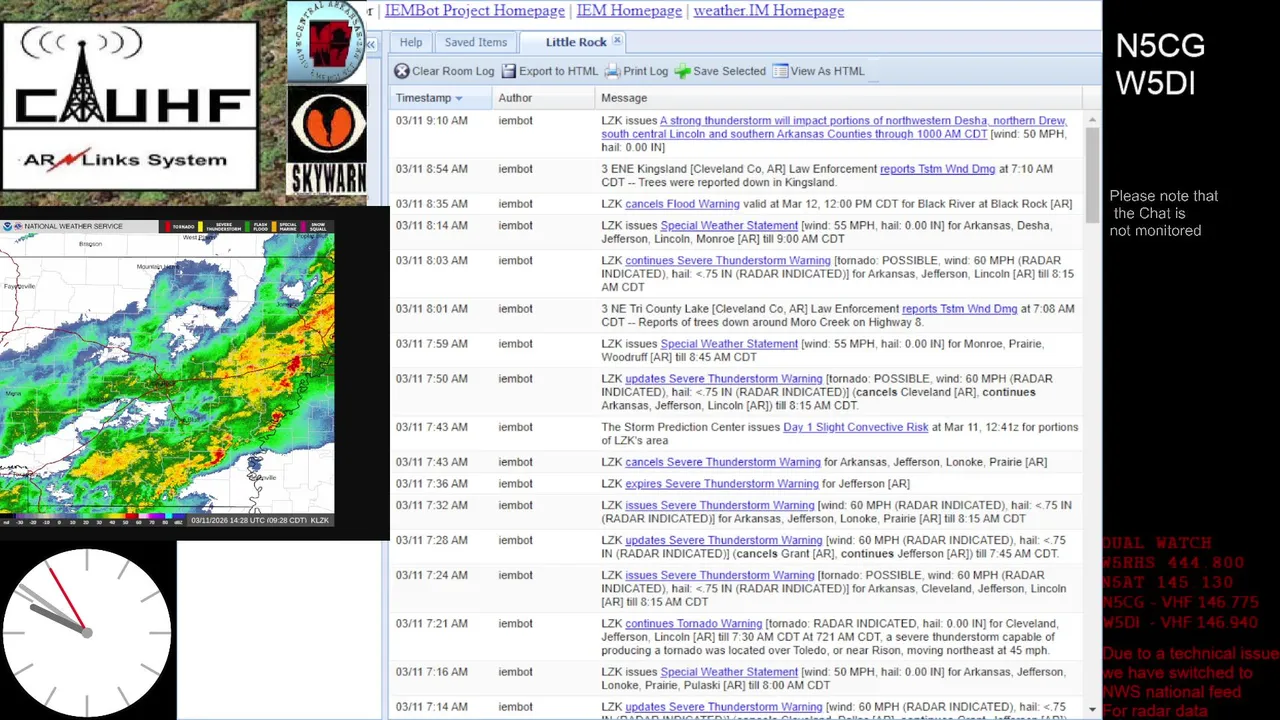Click the SKYWARN logo
Screen dimensions: 1280x720
click(x=327, y=140)
